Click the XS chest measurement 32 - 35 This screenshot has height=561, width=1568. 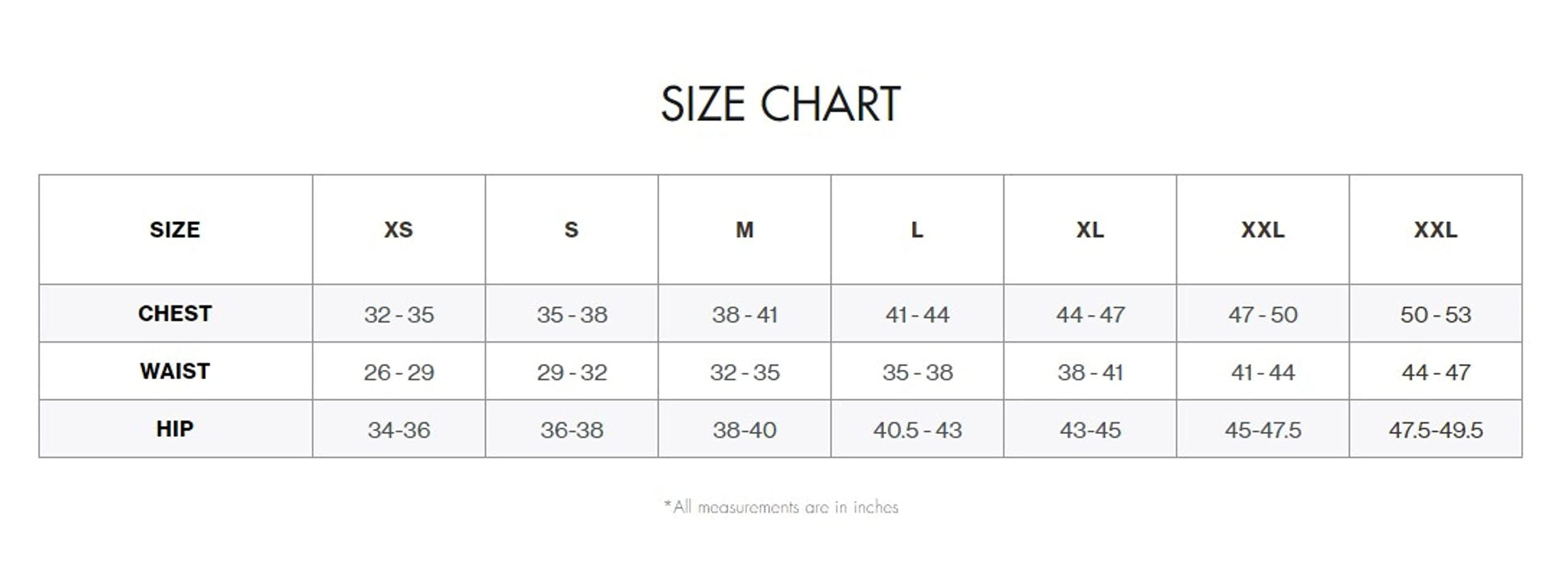pyautogui.click(x=399, y=314)
